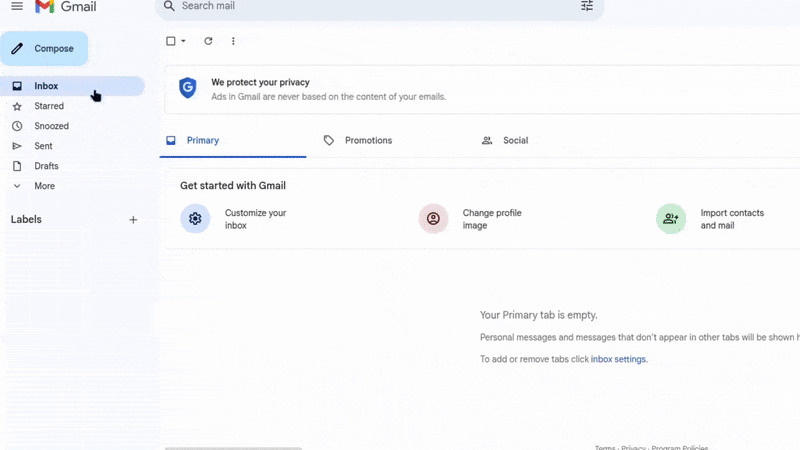Refresh the mail list
This screenshot has width=800, height=450.
pos(208,41)
